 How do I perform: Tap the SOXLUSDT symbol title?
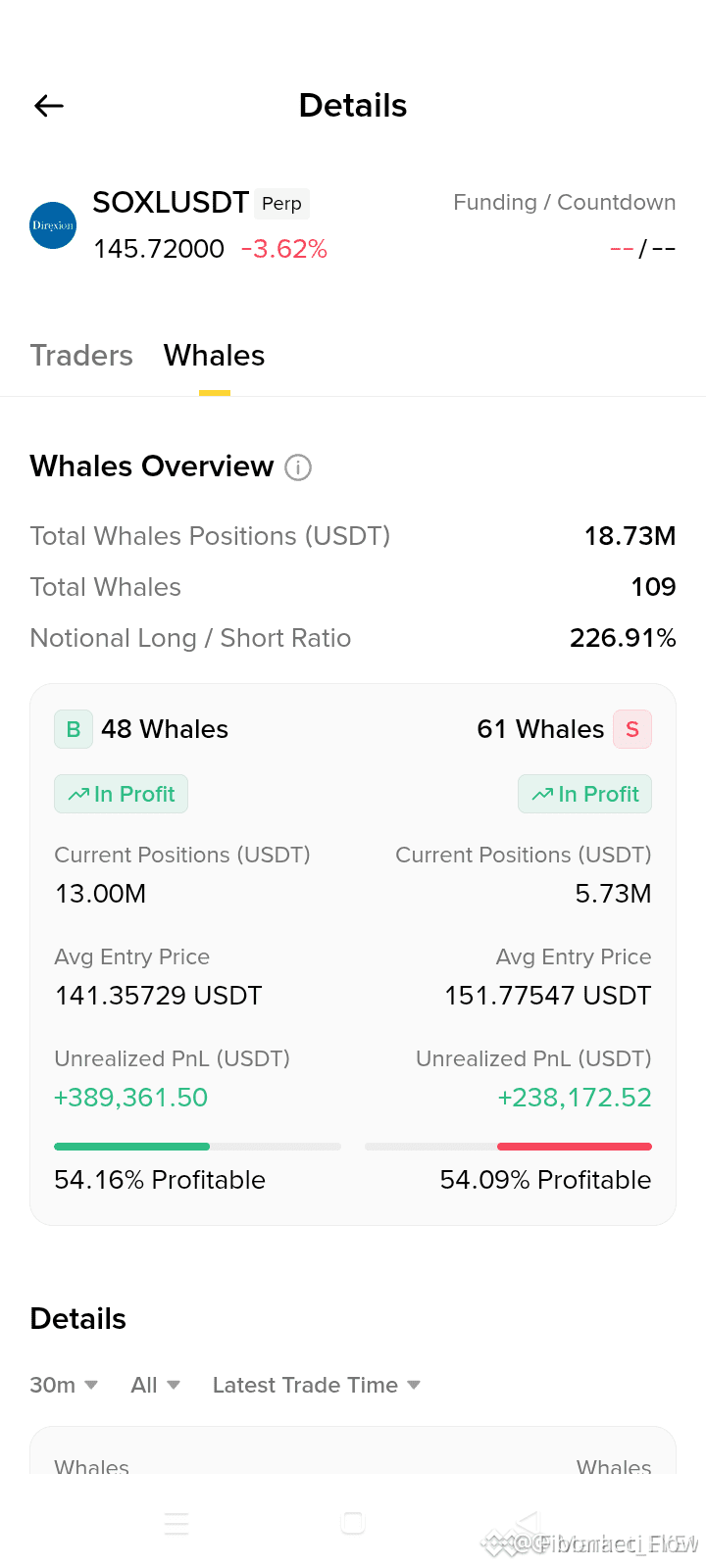171,203
